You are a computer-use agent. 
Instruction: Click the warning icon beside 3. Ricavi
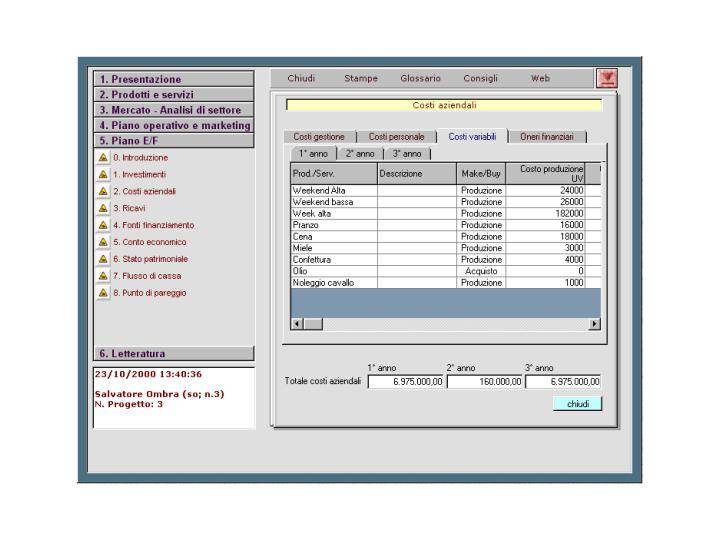tap(103, 208)
